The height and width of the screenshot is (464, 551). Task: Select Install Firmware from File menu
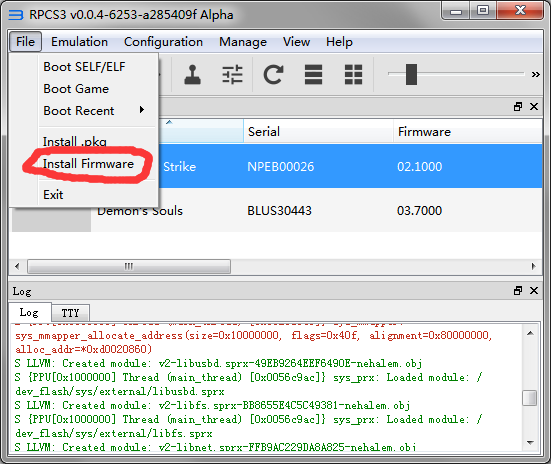pos(88,164)
